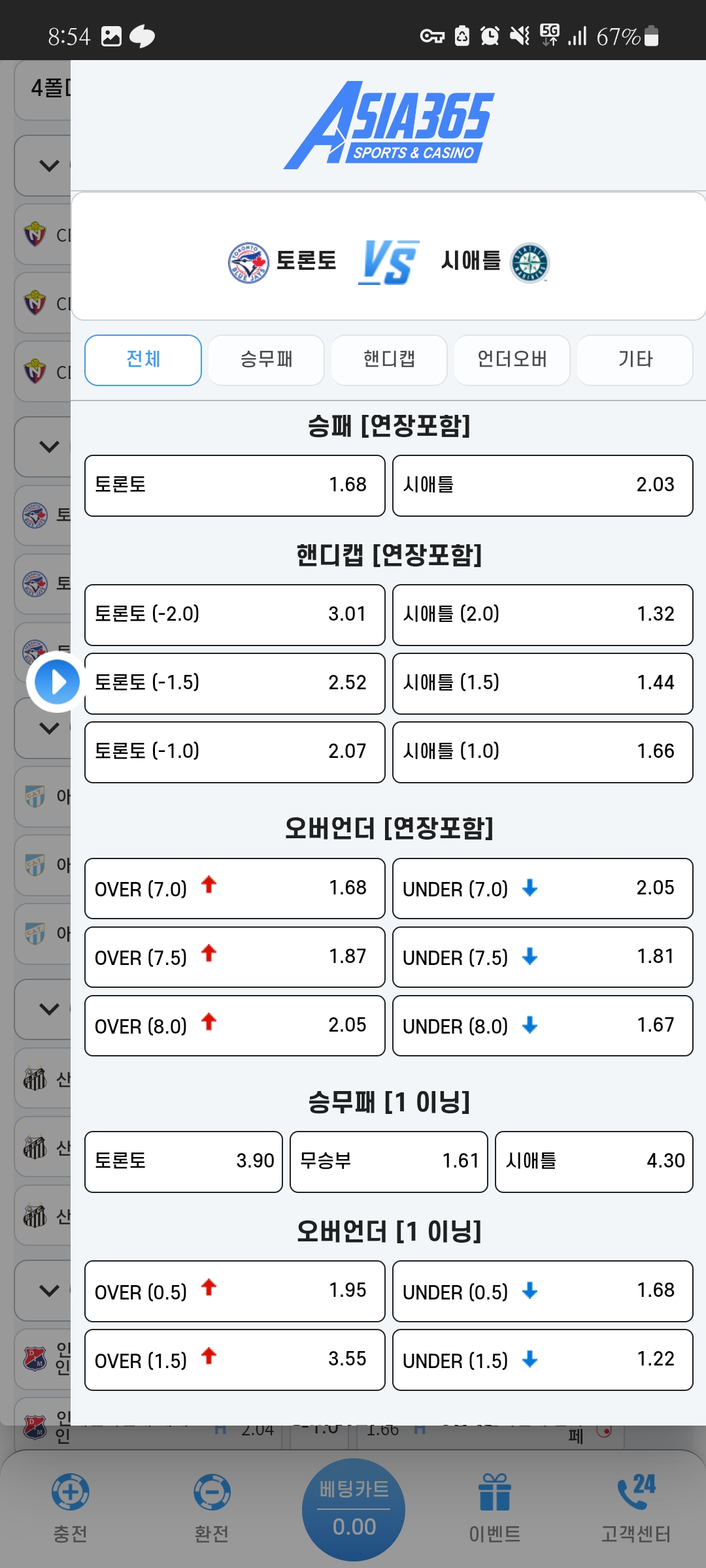Expand the first chevron in left list
The image size is (706, 1568).
49,165
